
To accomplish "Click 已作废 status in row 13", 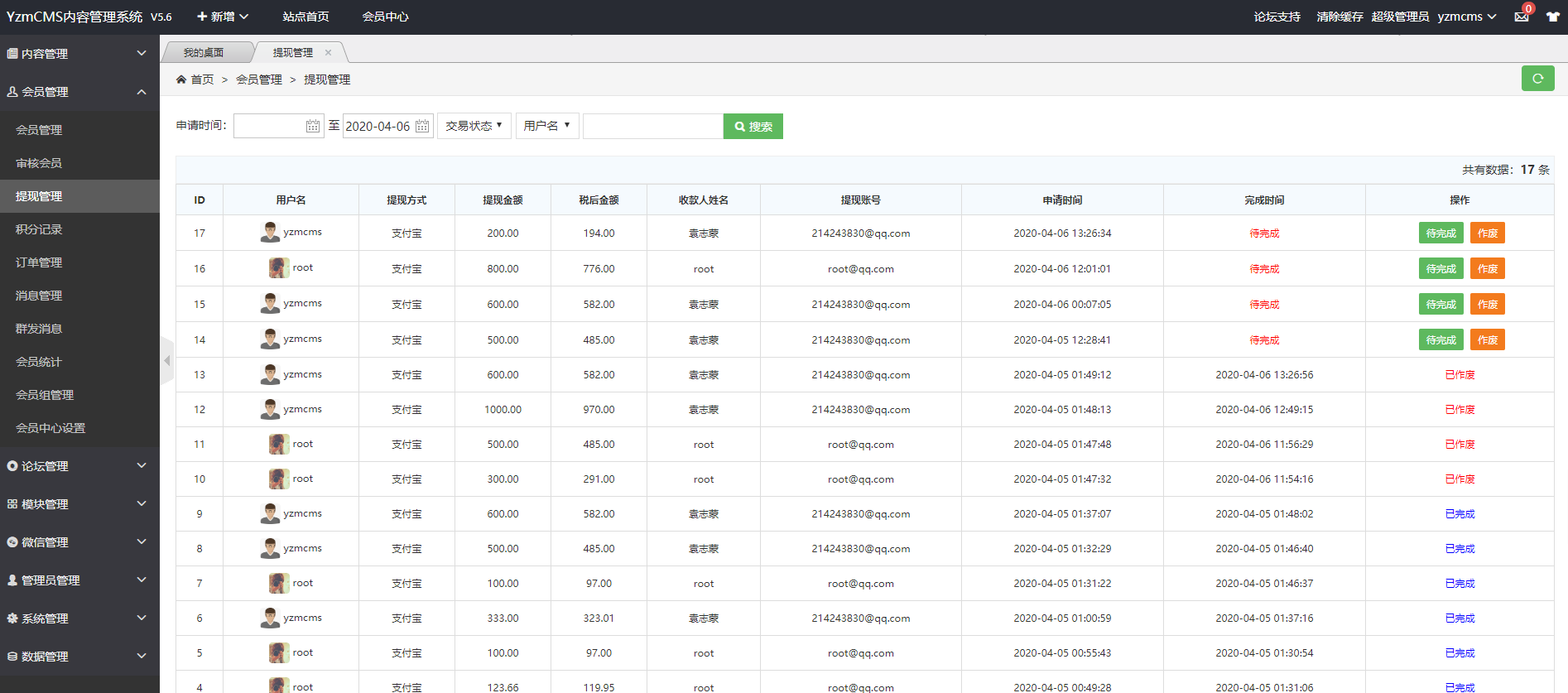I will (1460, 374).
